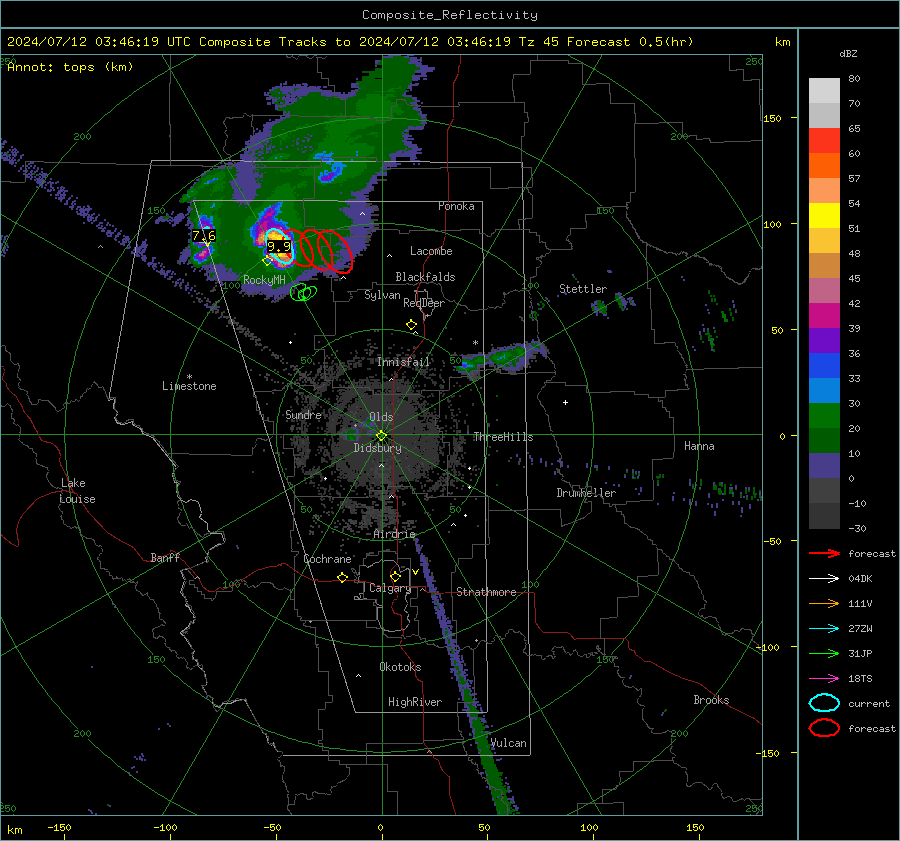900x841 pixels.
Task: Select the Brooks label
Action: pos(711,700)
